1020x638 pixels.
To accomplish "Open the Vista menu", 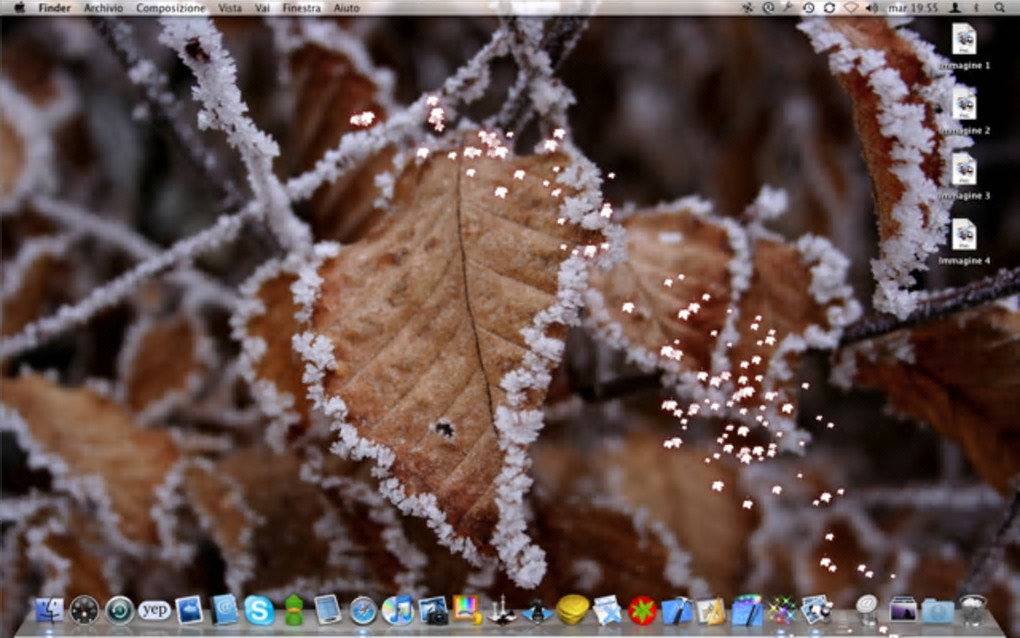I will [x=230, y=8].
